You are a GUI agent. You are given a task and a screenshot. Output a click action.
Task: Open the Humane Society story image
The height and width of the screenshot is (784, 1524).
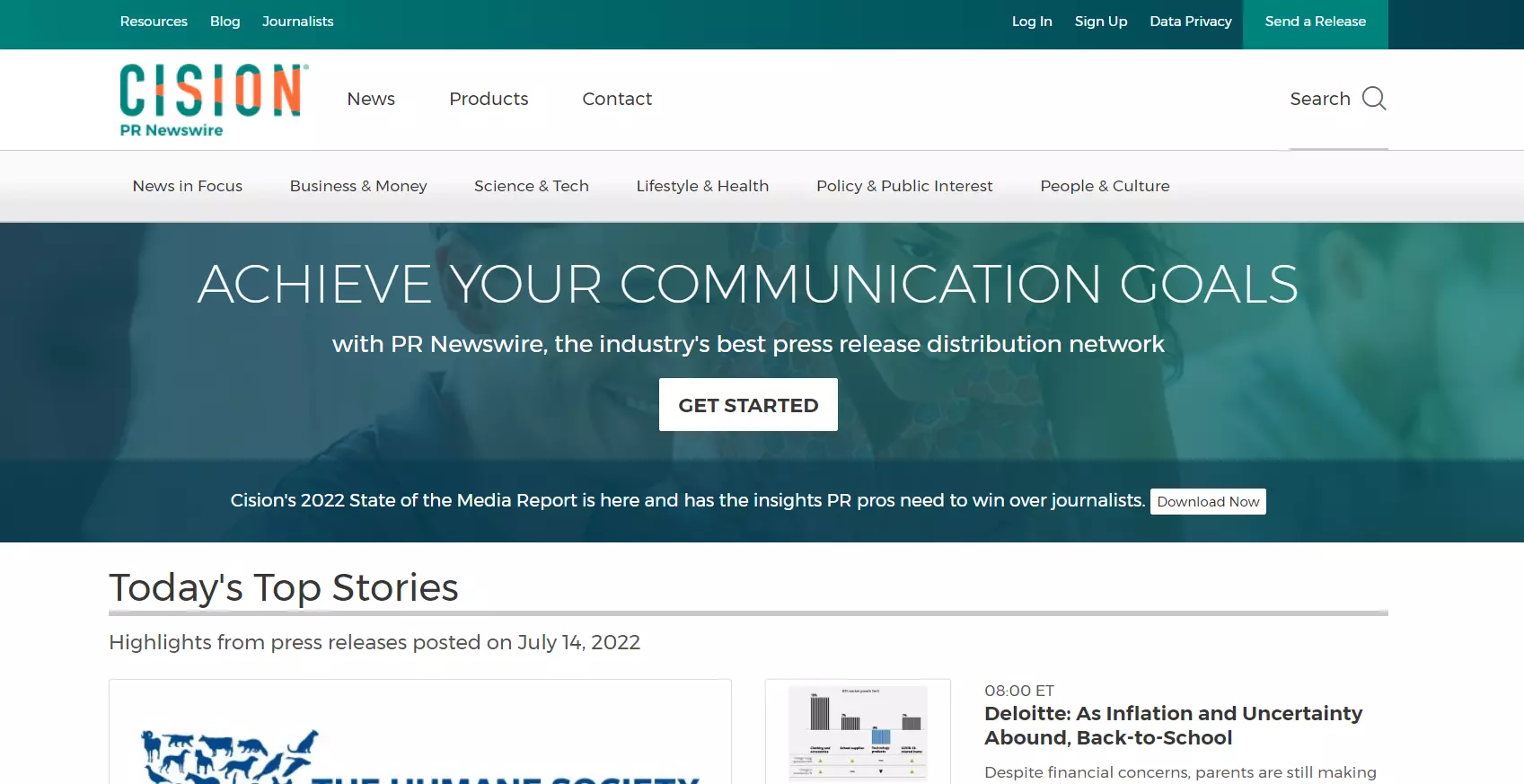(420, 732)
